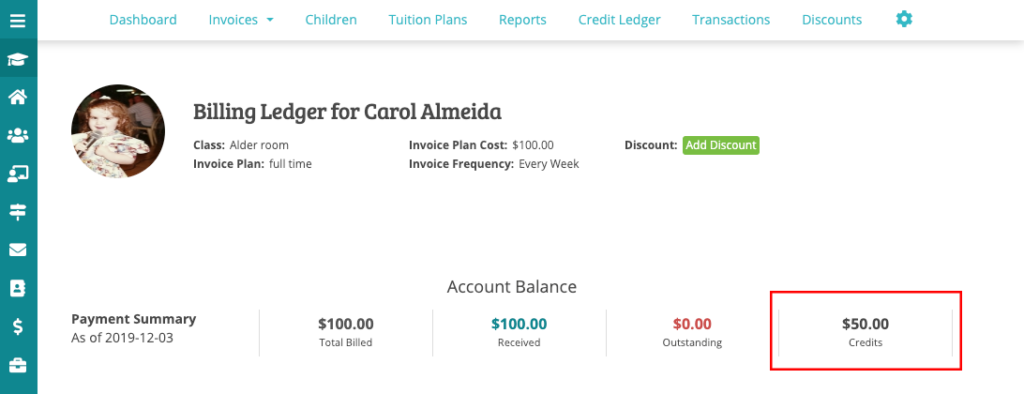Click the envelope messages sidebar icon
The height and width of the screenshot is (394, 1024).
point(18,250)
